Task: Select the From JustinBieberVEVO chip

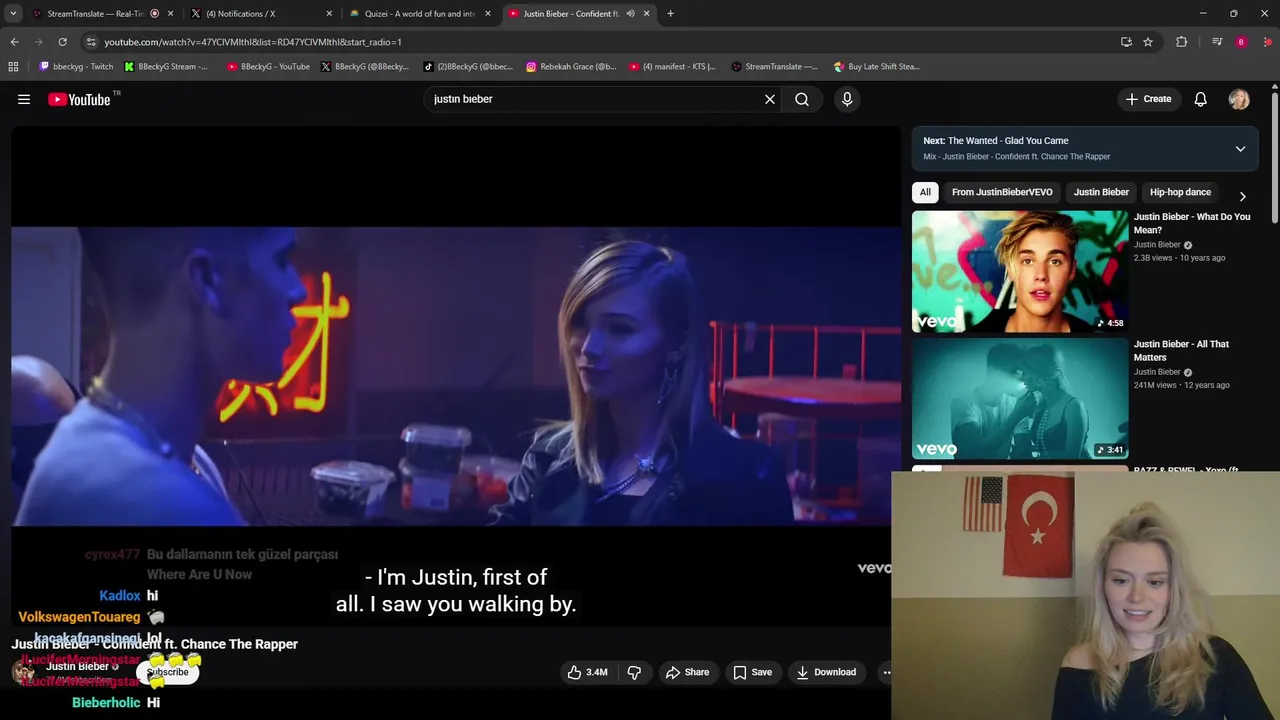Action: pos(1002,192)
